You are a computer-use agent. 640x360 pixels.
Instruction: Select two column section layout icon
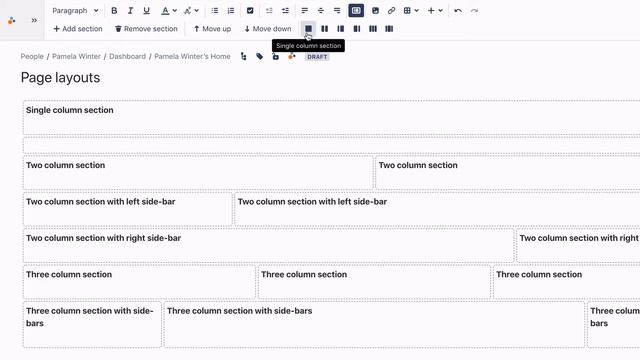pos(324,29)
